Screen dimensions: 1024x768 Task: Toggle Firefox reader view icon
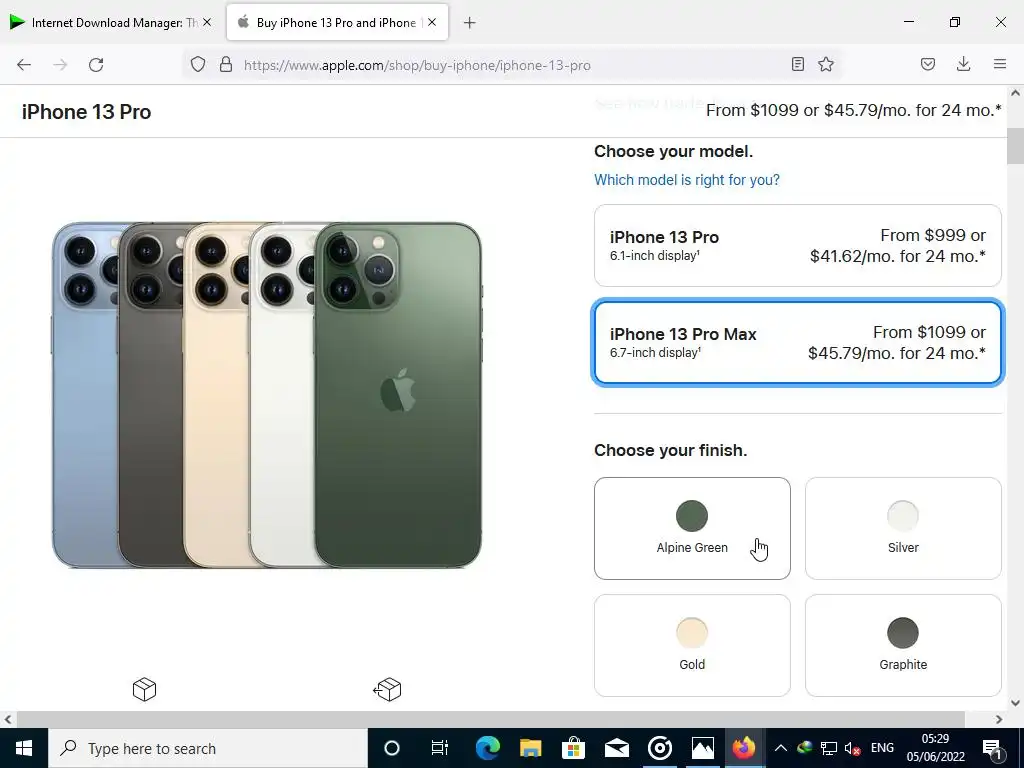click(x=797, y=65)
